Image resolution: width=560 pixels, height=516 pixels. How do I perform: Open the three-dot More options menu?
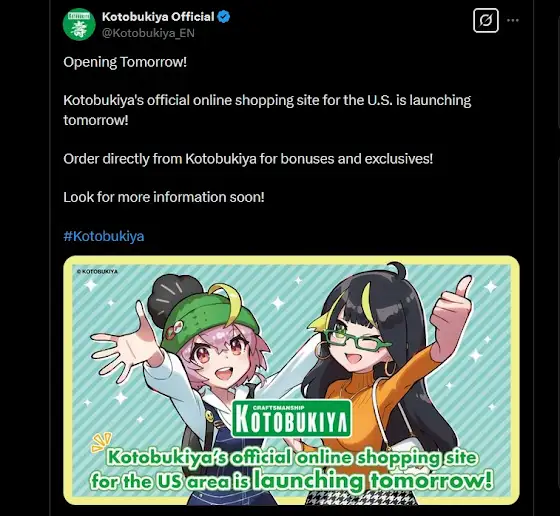pyautogui.click(x=513, y=20)
